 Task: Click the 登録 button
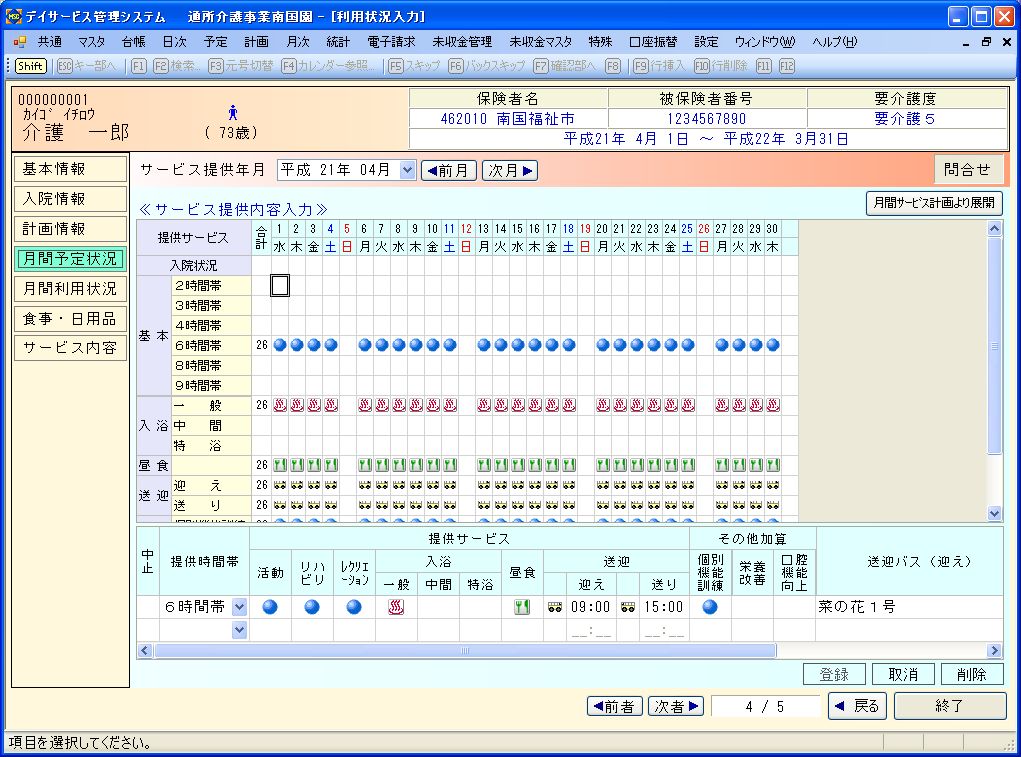click(x=833, y=675)
